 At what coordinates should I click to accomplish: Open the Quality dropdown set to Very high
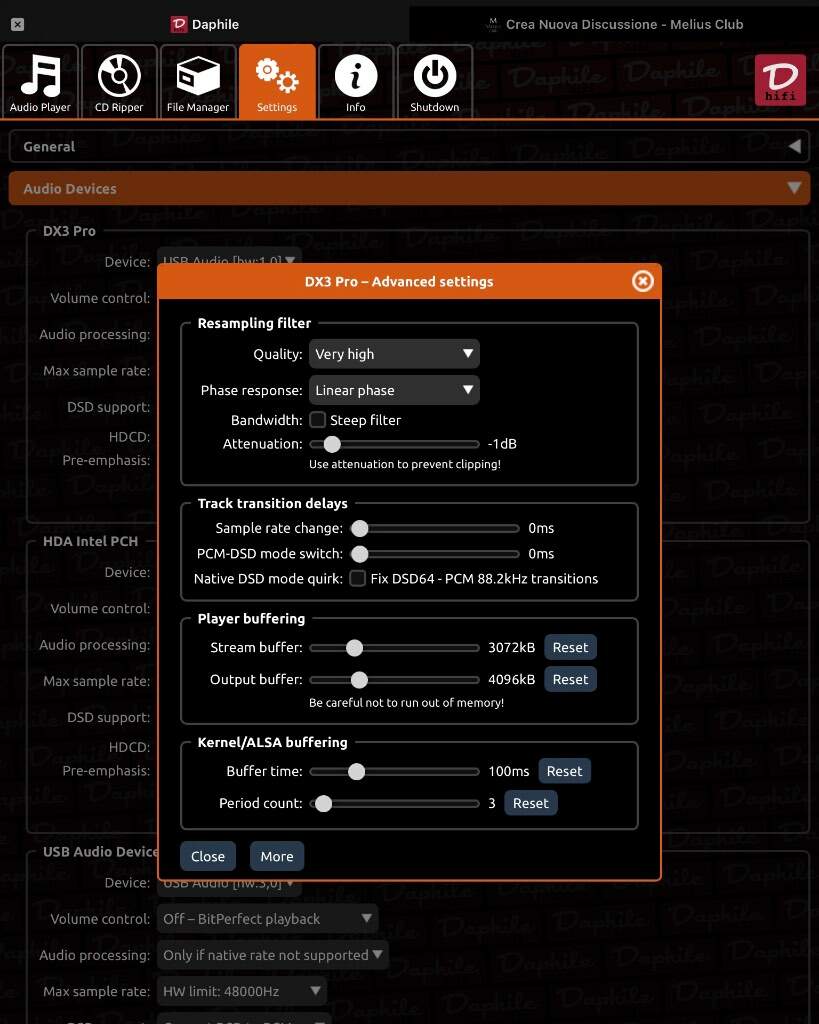click(394, 354)
